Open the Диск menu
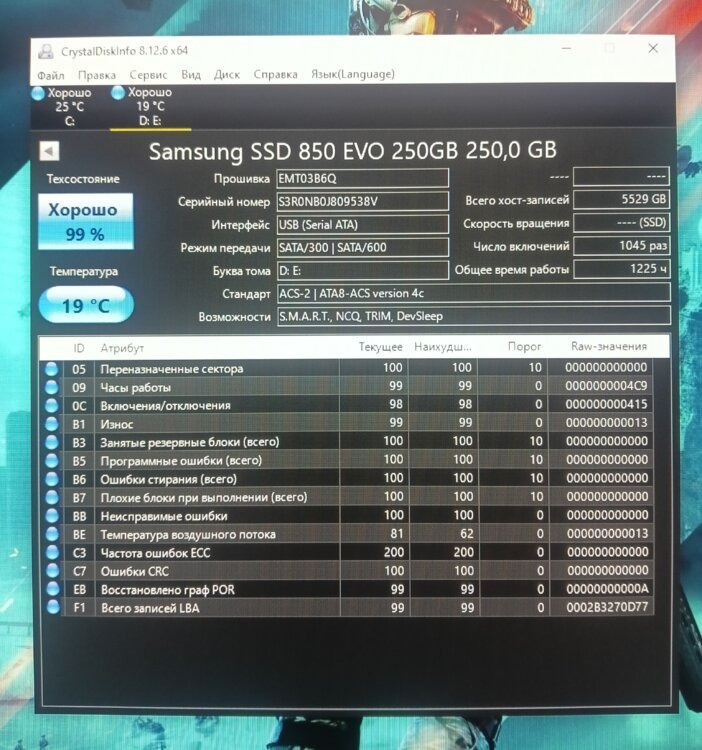This screenshot has width=702, height=750. click(x=226, y=75)
